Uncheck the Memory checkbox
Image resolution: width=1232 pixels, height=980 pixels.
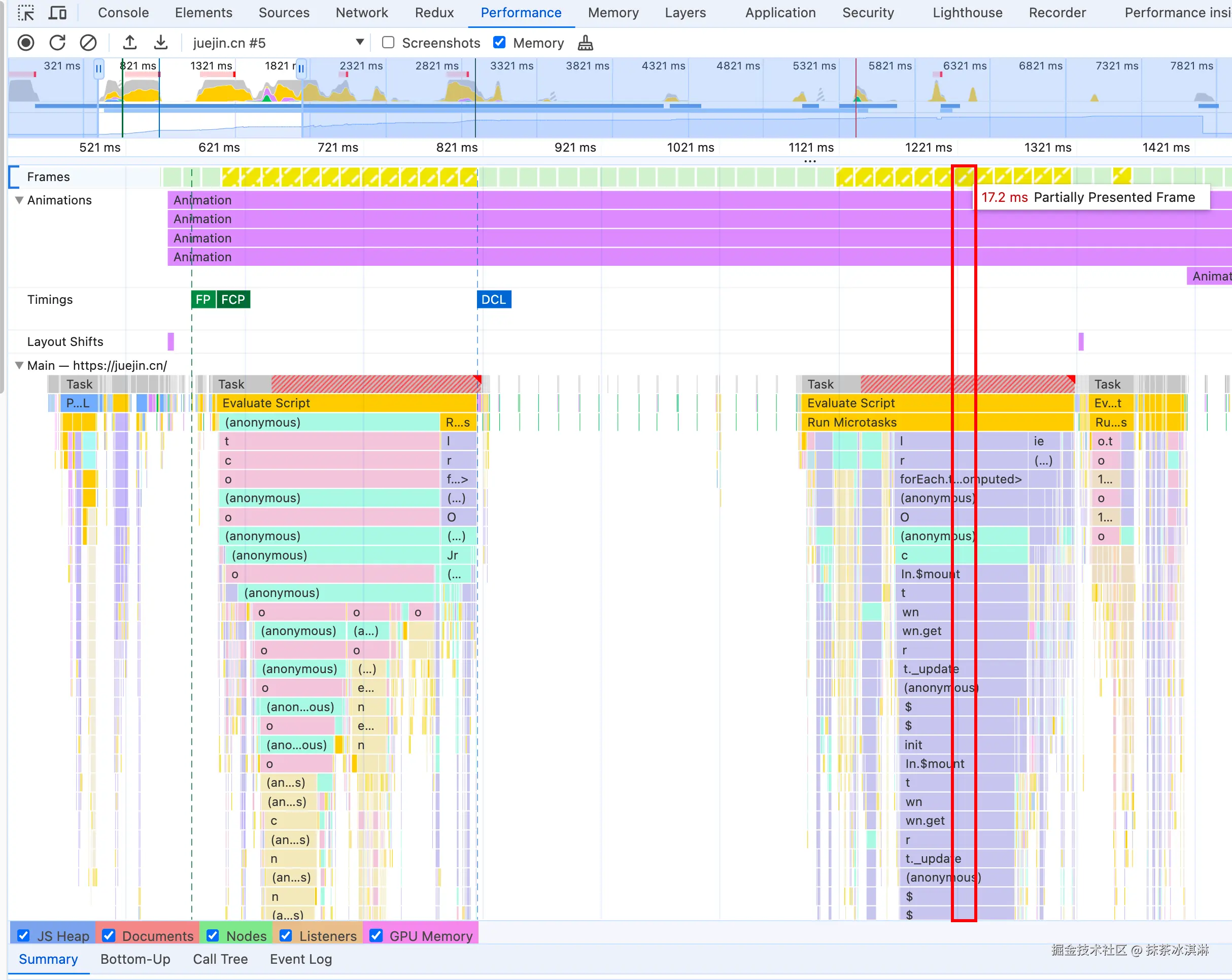pos(499,42)
